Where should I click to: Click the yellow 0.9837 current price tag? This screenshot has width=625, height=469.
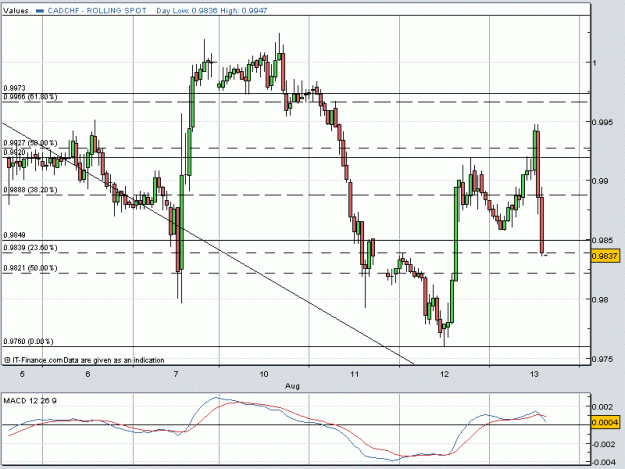pyautogui.click(x=605, y=256)
